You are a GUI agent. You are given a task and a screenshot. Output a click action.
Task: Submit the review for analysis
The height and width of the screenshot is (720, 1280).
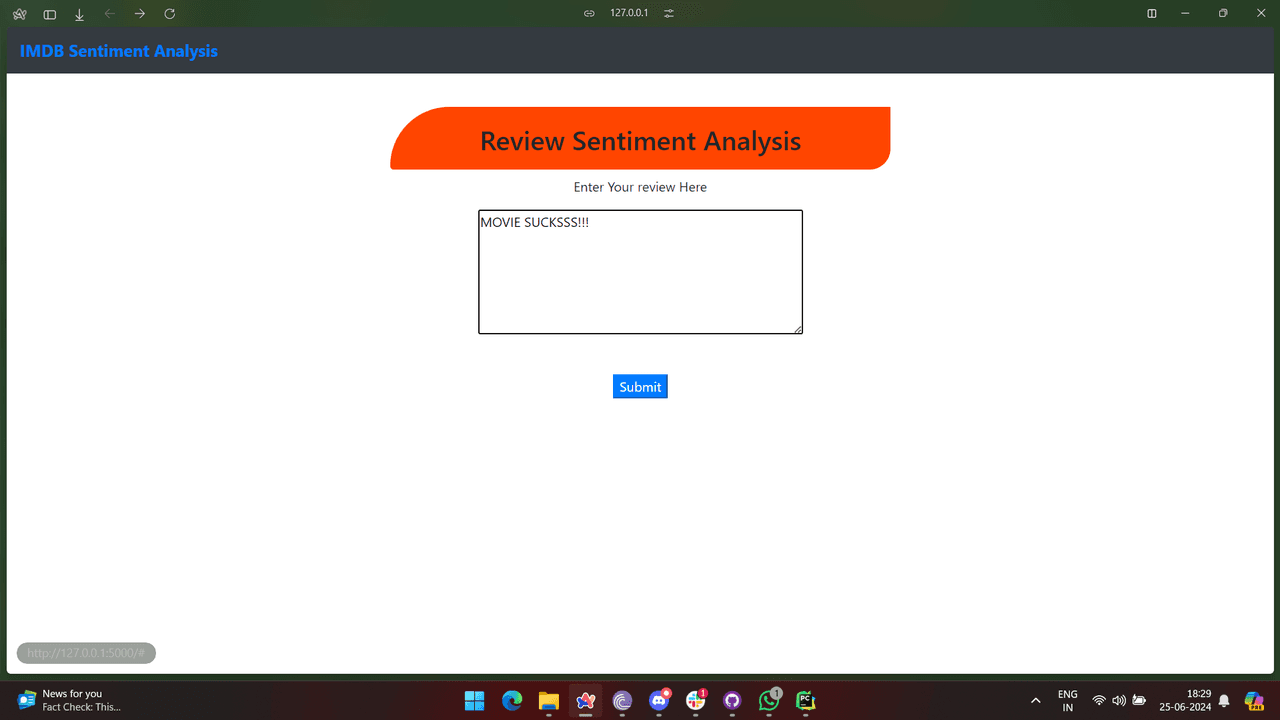pyautogui.click(x=640, y=387)
